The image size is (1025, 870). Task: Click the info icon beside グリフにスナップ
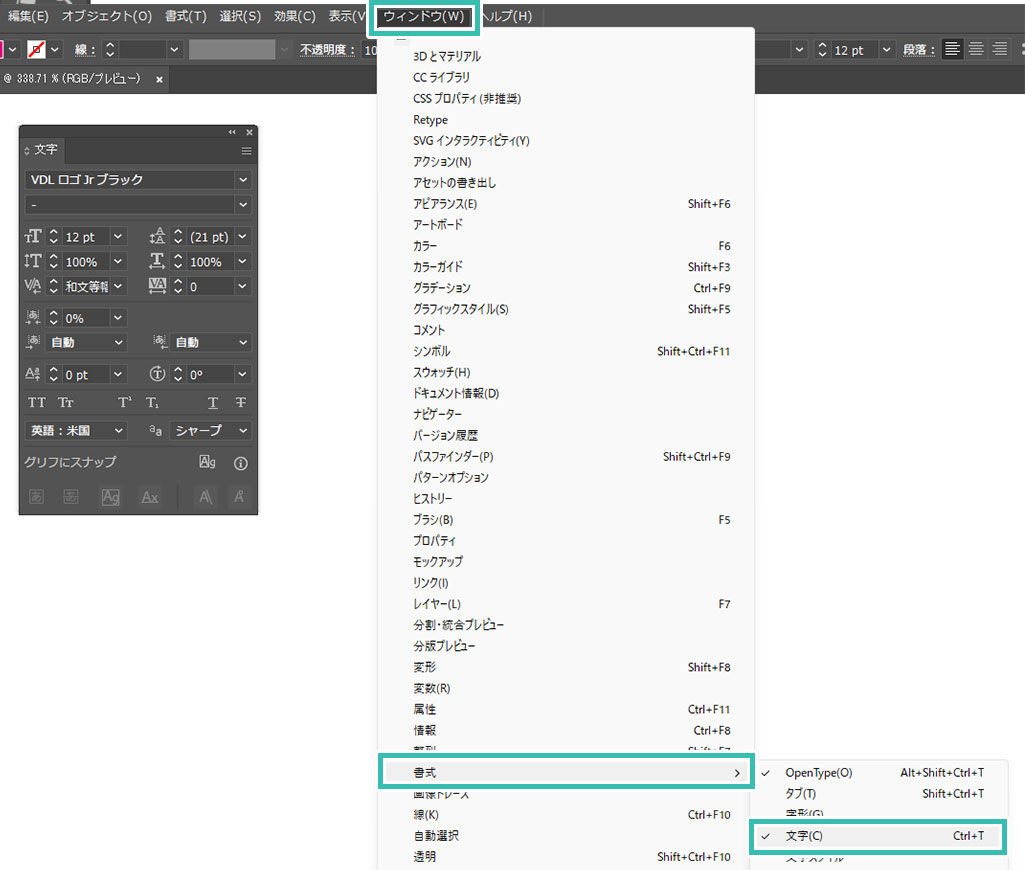click(241, 463)
